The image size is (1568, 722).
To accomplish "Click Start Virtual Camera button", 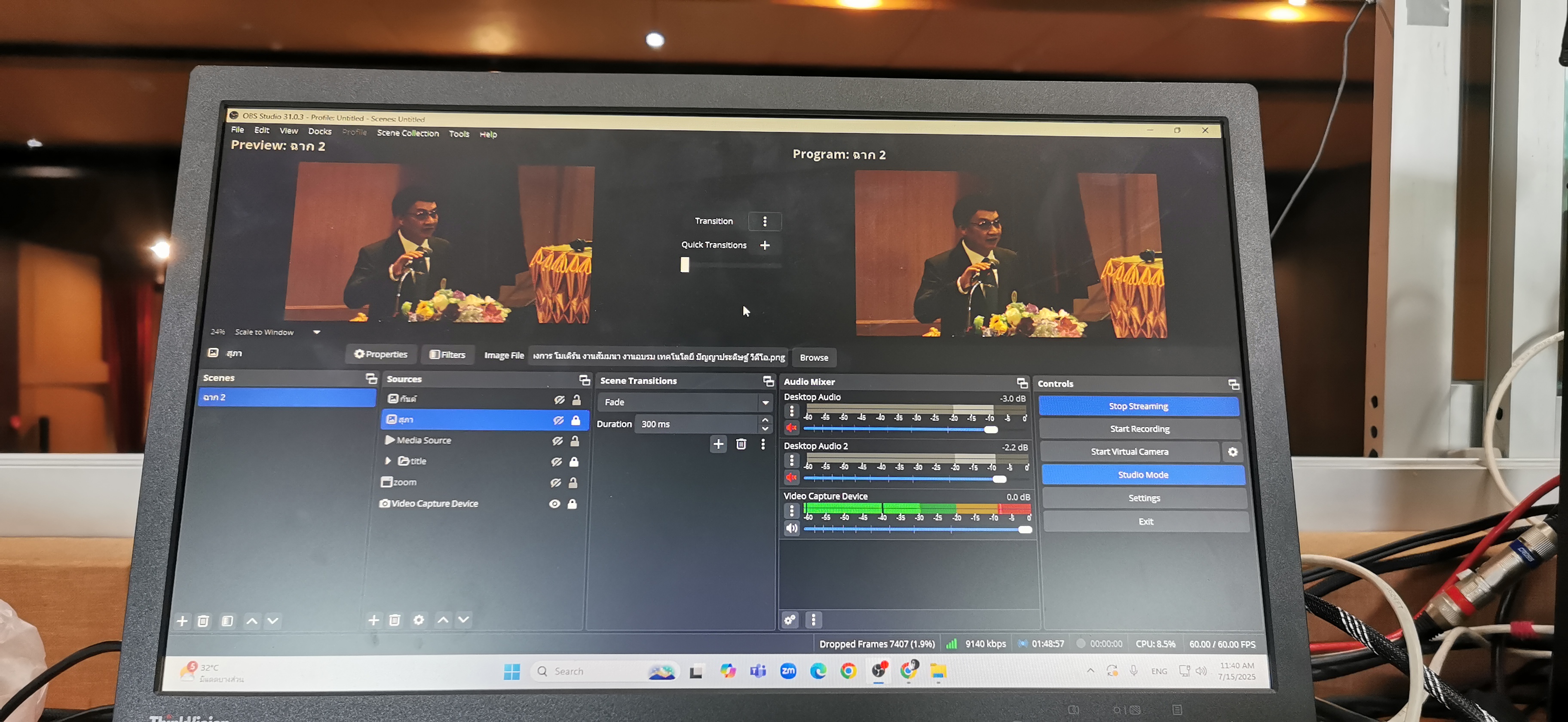I will pyautogui.click(x=1129, y=452).
